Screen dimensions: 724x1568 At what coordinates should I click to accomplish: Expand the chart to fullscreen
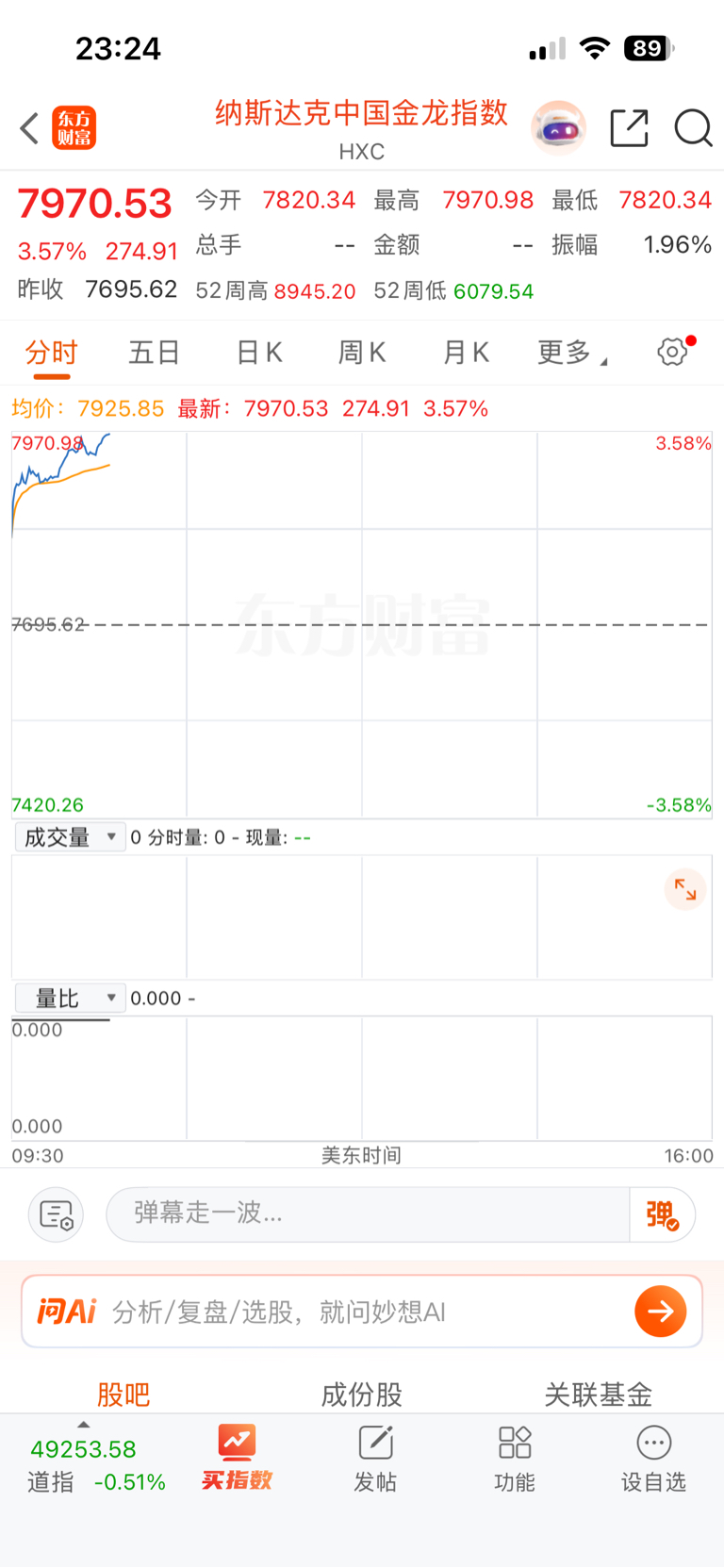(x=685, y=889)
